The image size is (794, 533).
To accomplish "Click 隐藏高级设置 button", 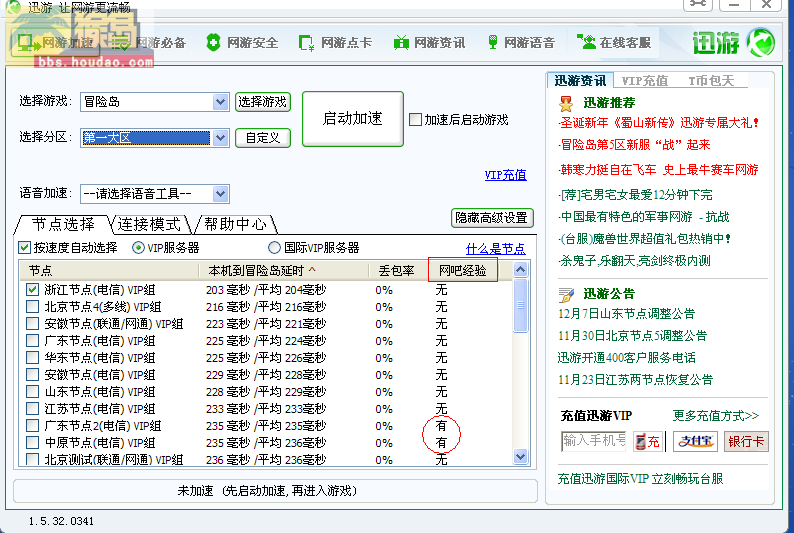I will tap(492, 218).
